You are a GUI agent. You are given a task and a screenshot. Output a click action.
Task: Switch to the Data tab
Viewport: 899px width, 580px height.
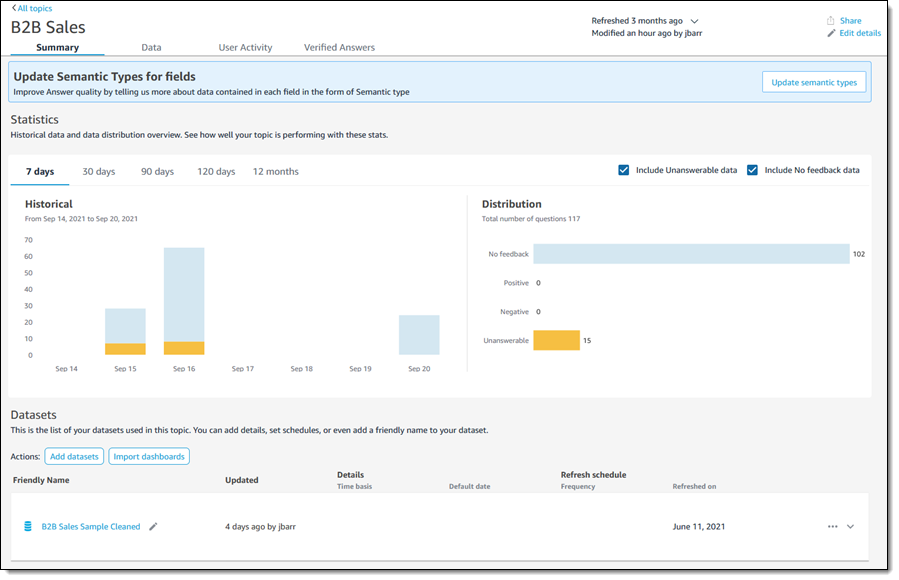151,47
